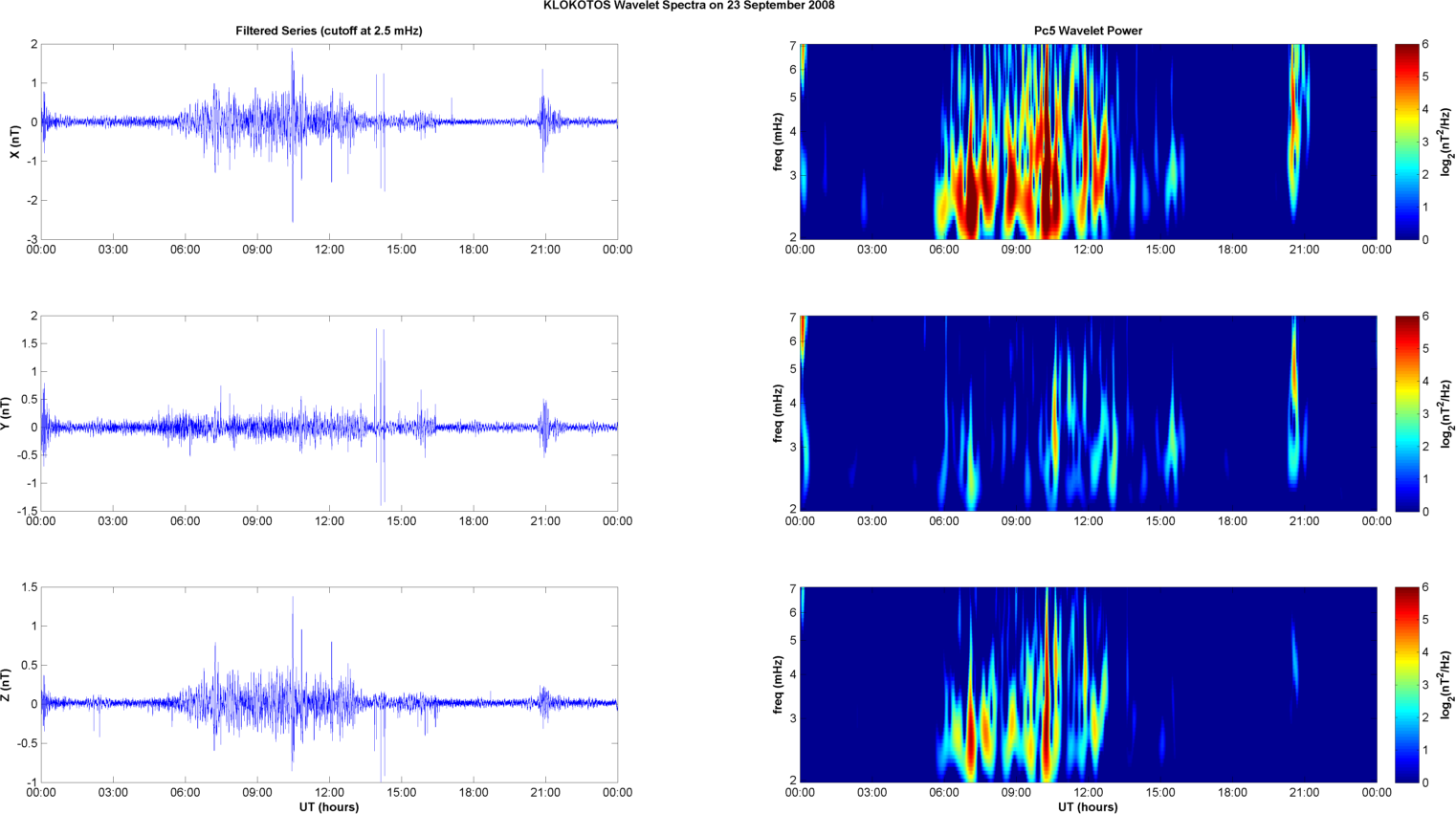Select the "12:00" tick under the X time series
Viewport: 1456px width, 814px height.
coord(329,250)
